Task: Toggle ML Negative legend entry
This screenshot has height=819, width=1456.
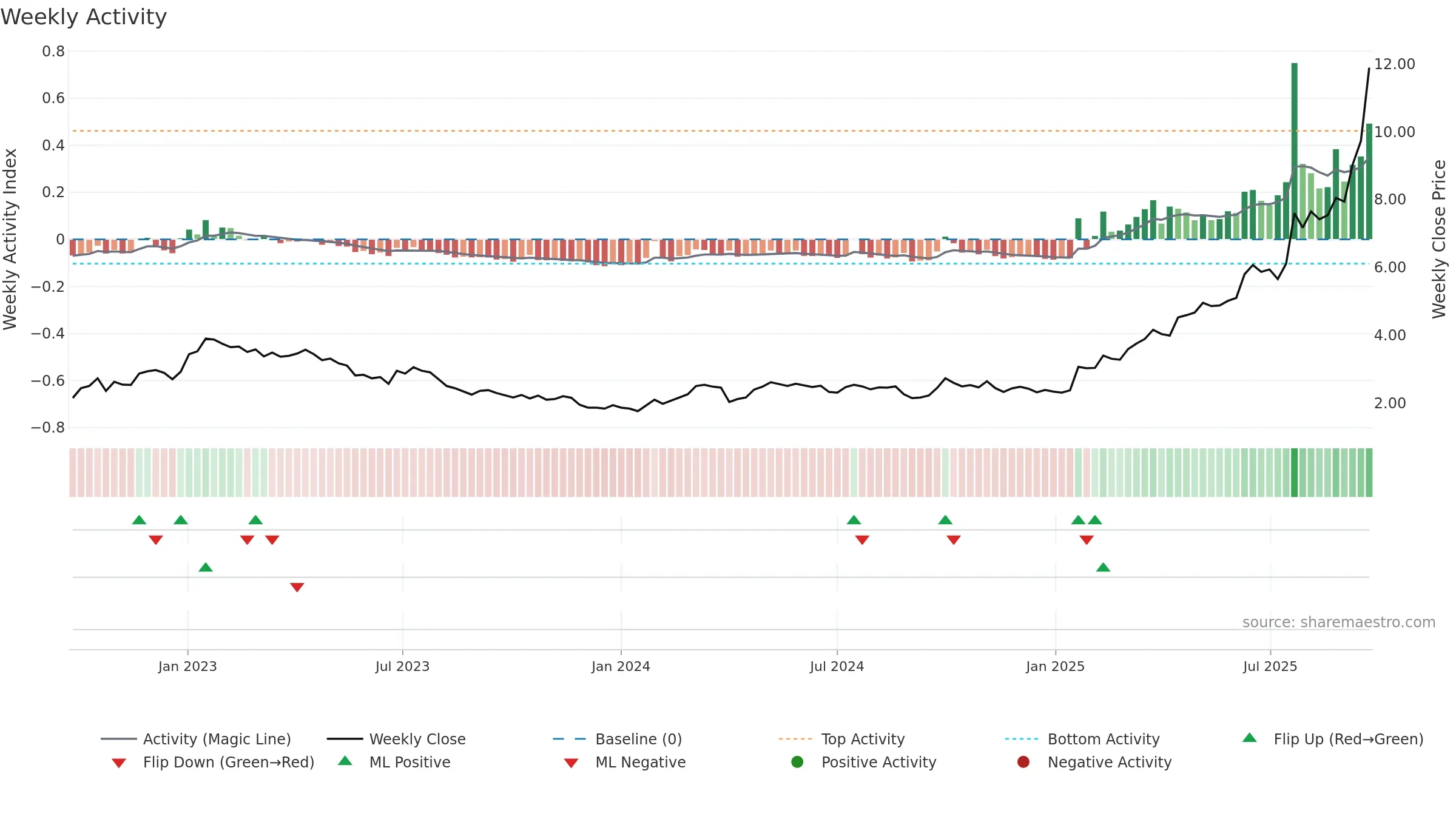Action: 625,762
